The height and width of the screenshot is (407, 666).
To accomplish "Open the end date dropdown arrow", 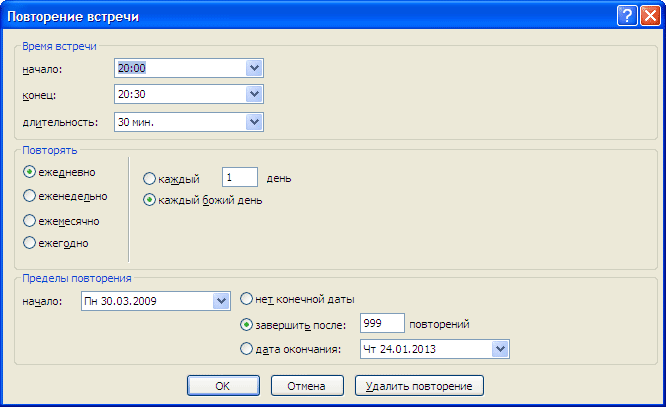I will pos(500,349).
